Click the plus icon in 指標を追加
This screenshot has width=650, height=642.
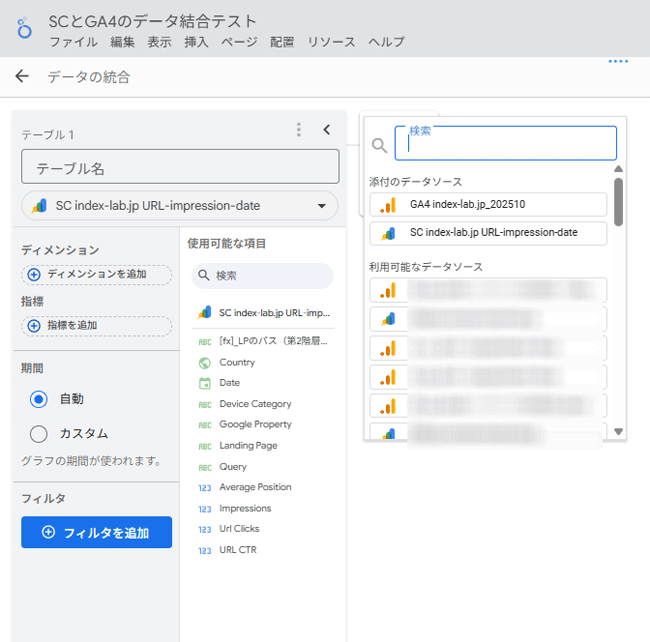[x=34, y=326]
